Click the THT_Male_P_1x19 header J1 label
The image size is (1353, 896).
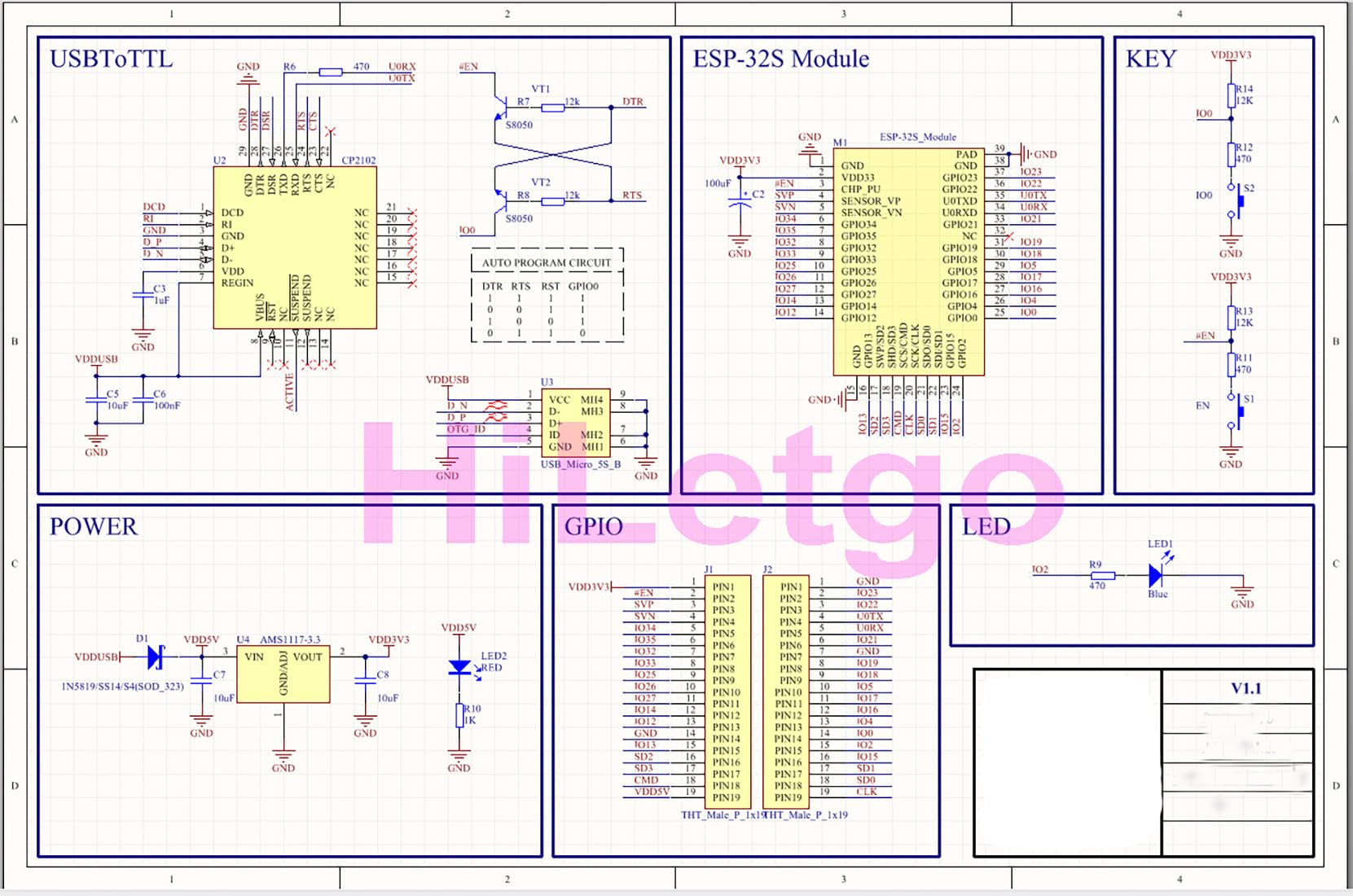click(x=721, y=813)
